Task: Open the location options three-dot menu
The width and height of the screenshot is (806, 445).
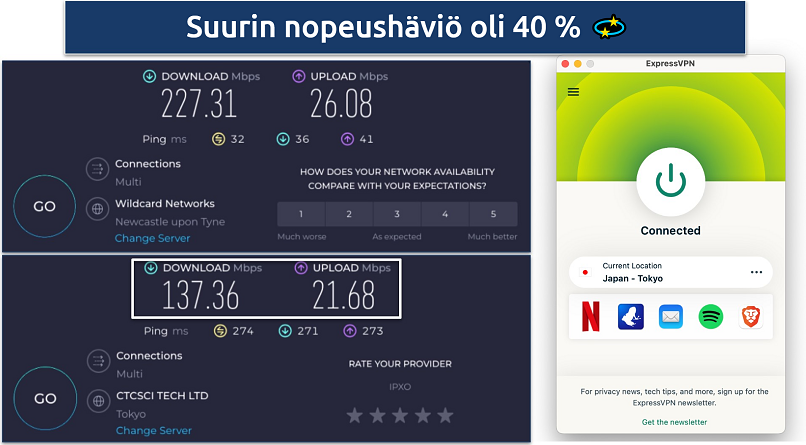Action: (x=756, y=272)
